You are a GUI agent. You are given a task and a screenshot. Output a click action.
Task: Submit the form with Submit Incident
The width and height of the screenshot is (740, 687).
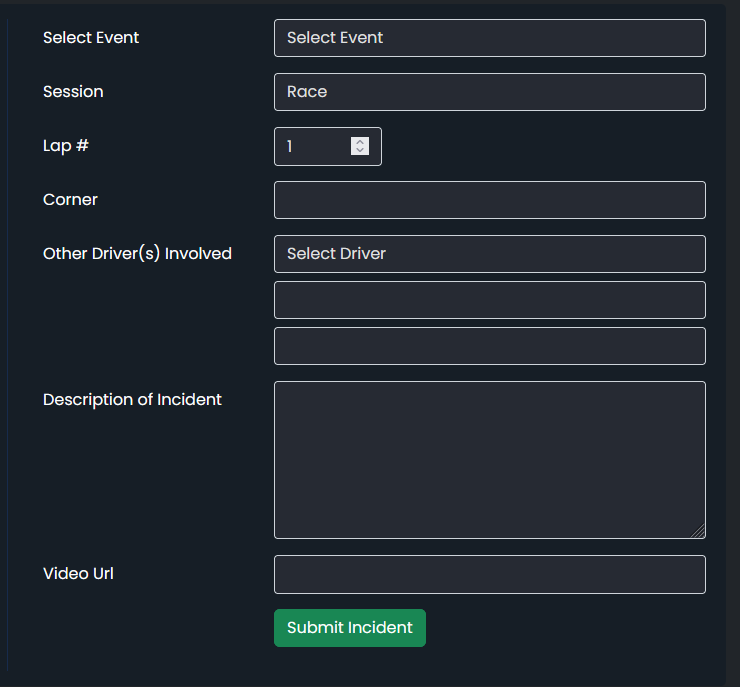coord(350,628)
